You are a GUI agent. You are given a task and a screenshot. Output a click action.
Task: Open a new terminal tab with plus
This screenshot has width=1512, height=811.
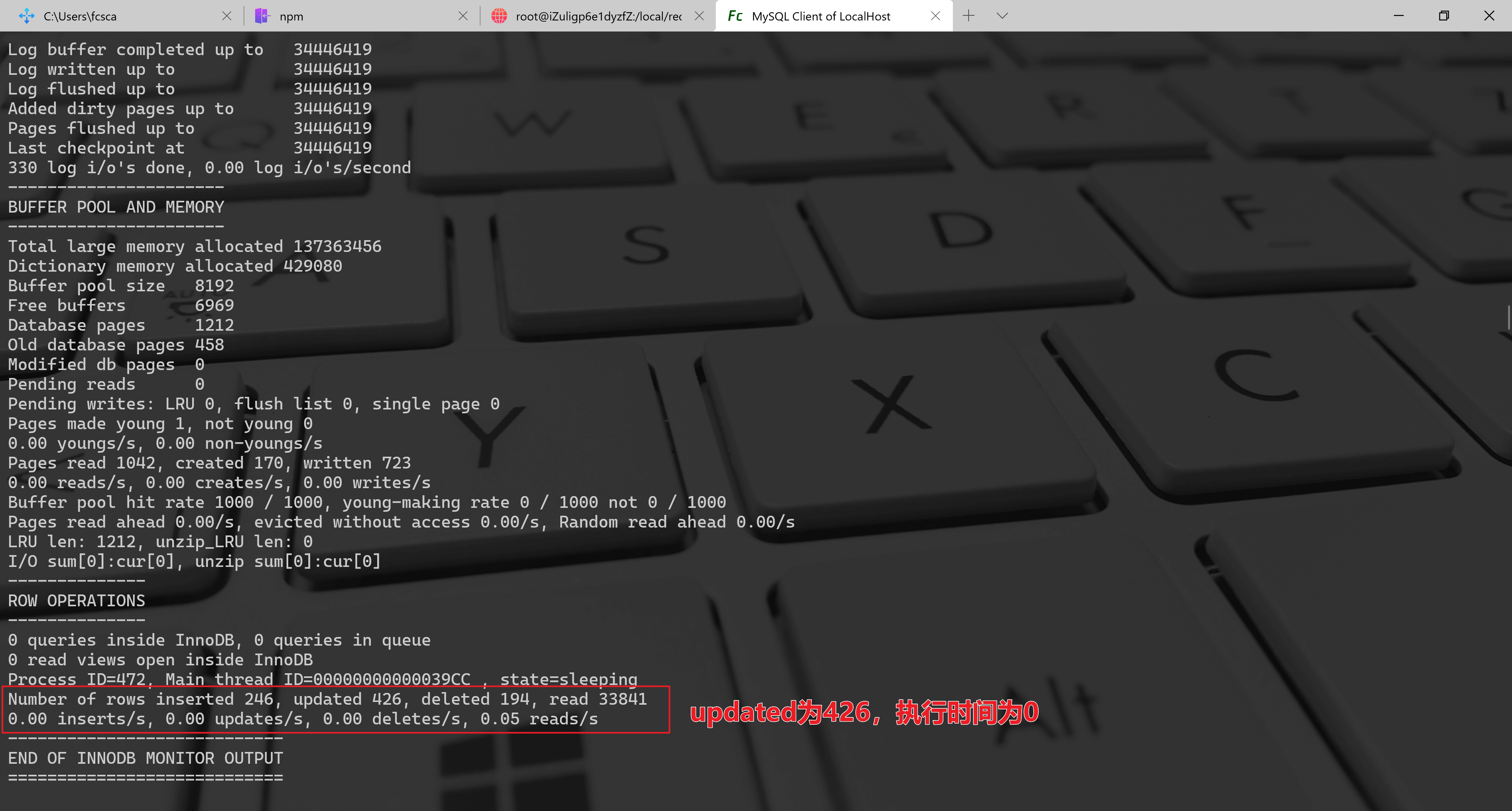(x=969, y=16)
